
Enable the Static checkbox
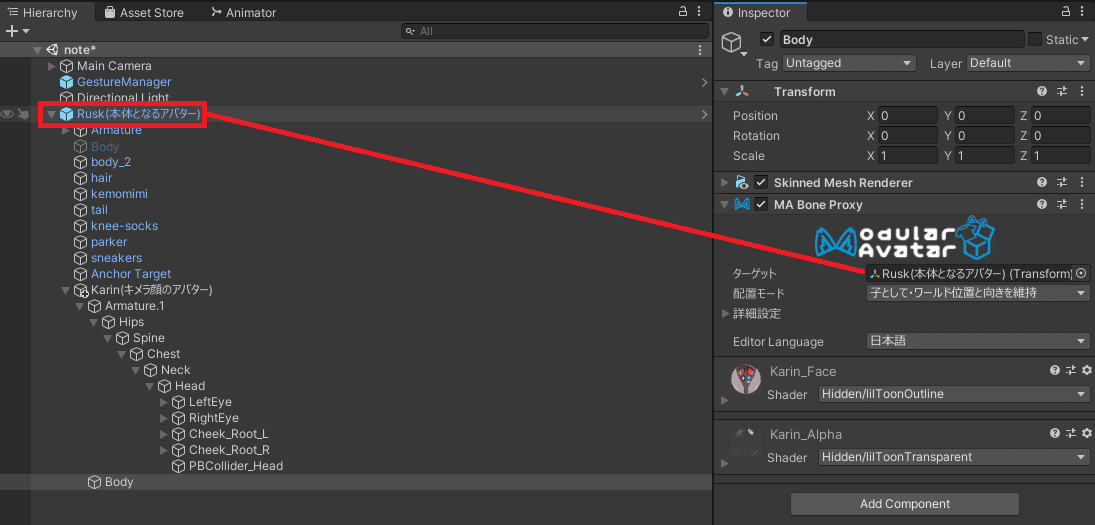pyautogui.click(x=1035, y=40)
